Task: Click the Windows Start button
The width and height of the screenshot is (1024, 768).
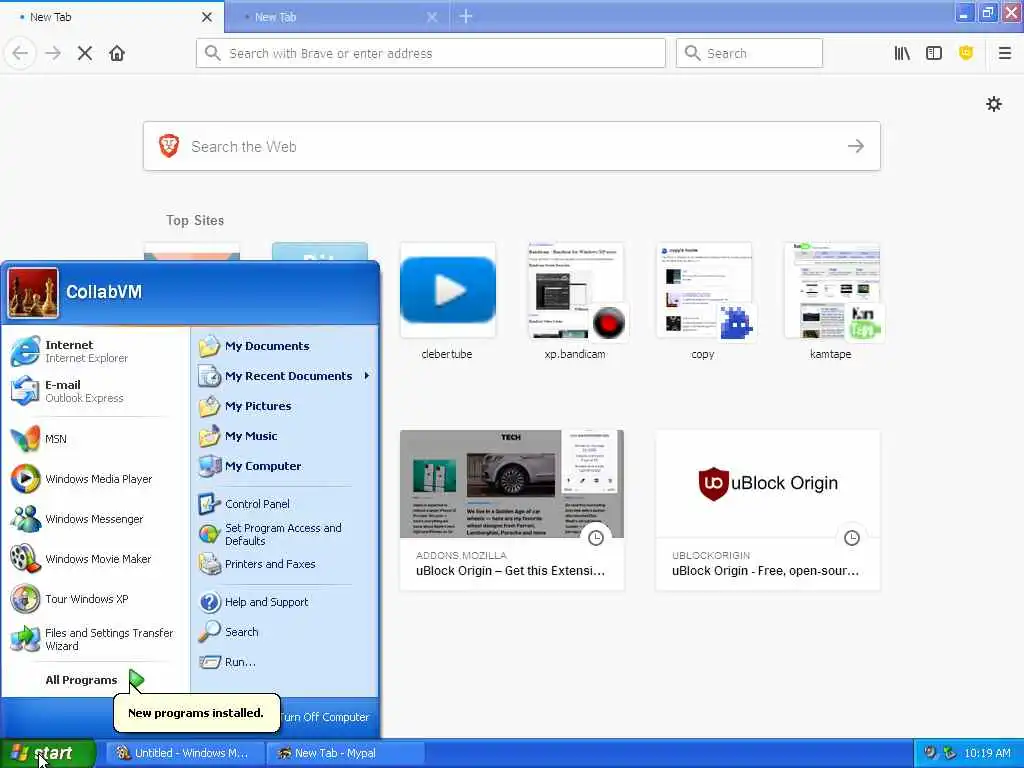Action: 48,753
